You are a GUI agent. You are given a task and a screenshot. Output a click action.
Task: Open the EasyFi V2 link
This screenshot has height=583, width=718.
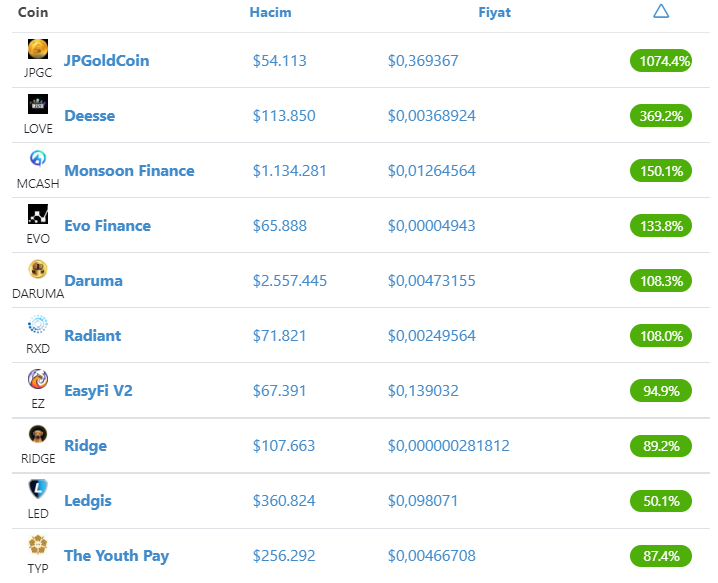98,391
